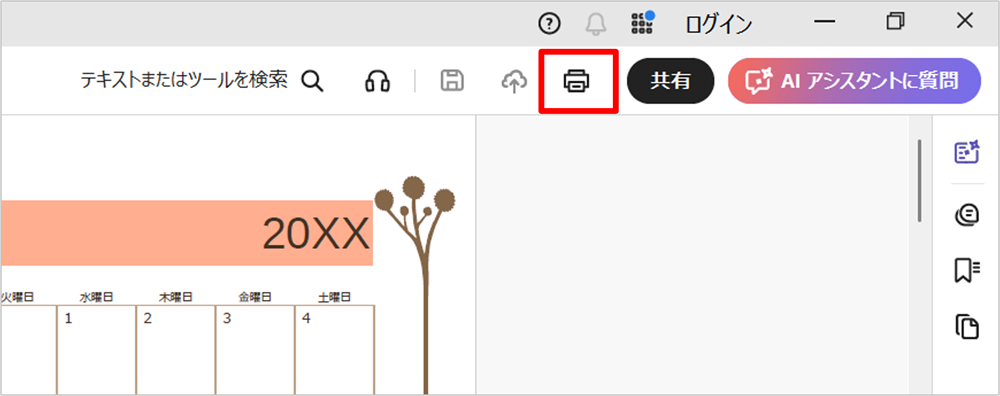Screen dimensions: 1000x396
Task: Click the テキストまたはツールを検索 search field
Action: (184, 80)
